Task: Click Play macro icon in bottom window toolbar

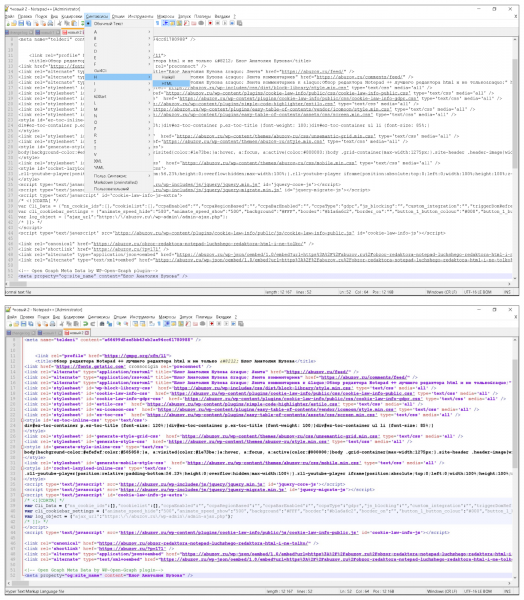Action: (x=226, y=324)
